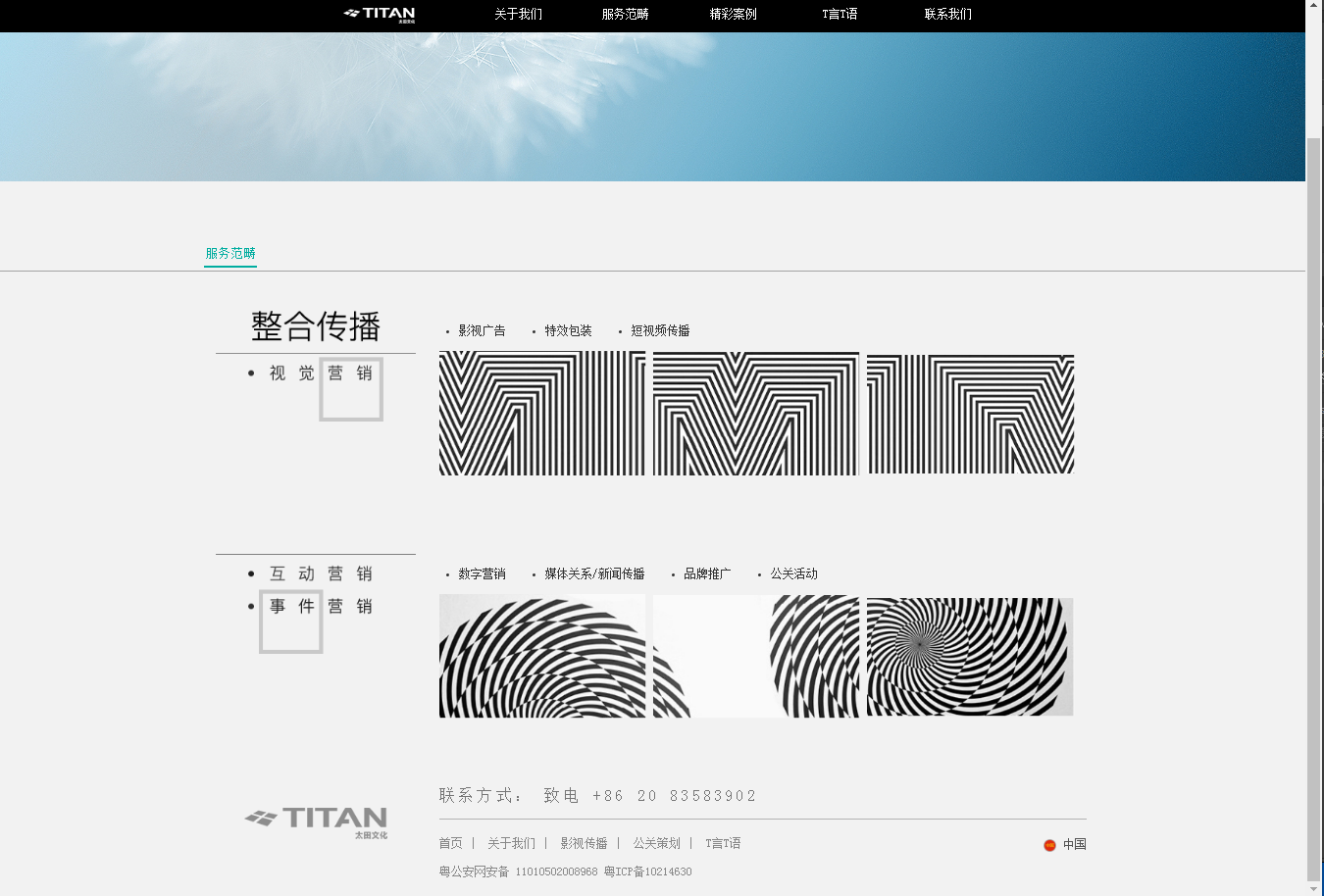
Task: Click the China flag icon in footer
Action: pyautogui.click(x=1049, y=845)
